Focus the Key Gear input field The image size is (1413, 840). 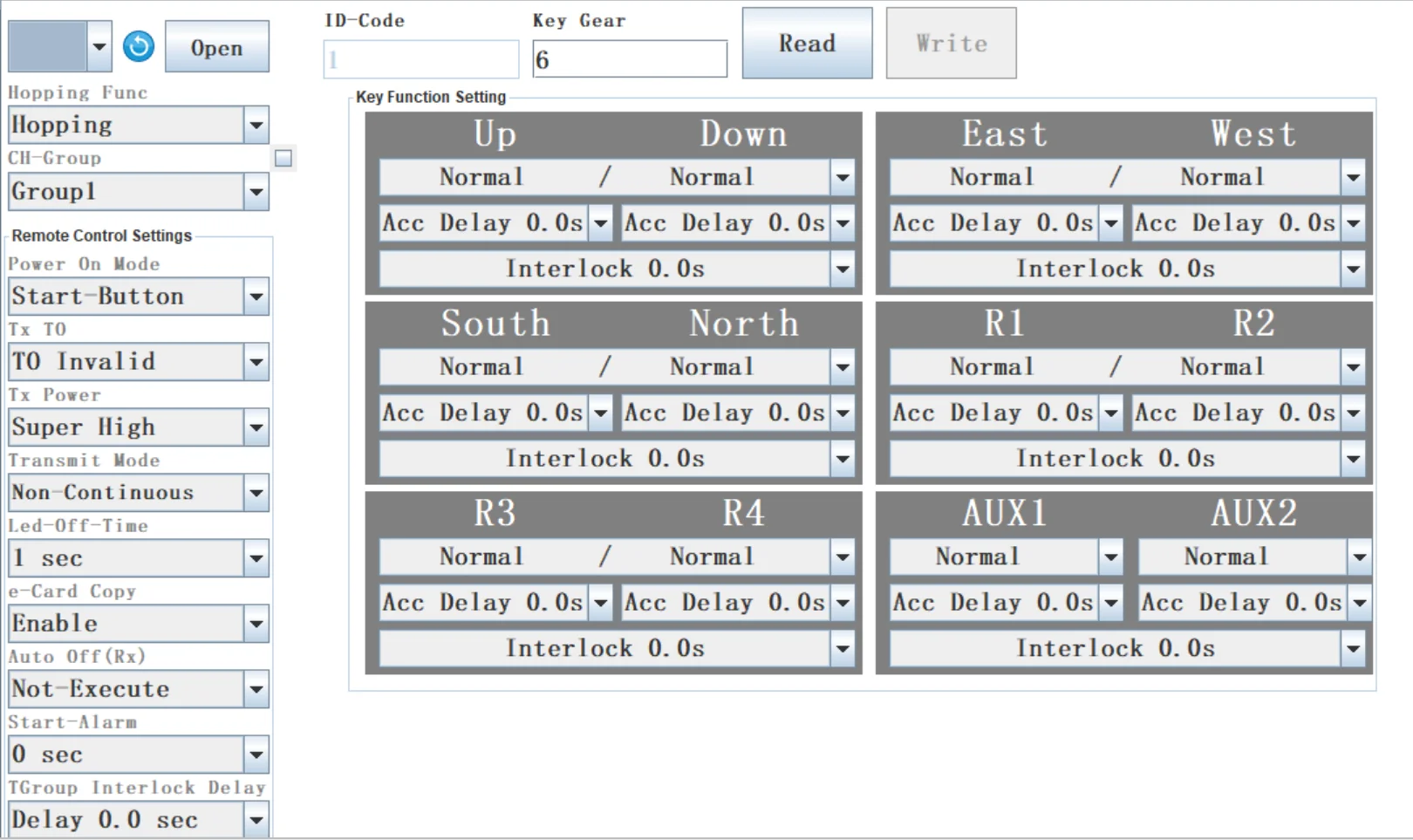[x=630, y=59]
